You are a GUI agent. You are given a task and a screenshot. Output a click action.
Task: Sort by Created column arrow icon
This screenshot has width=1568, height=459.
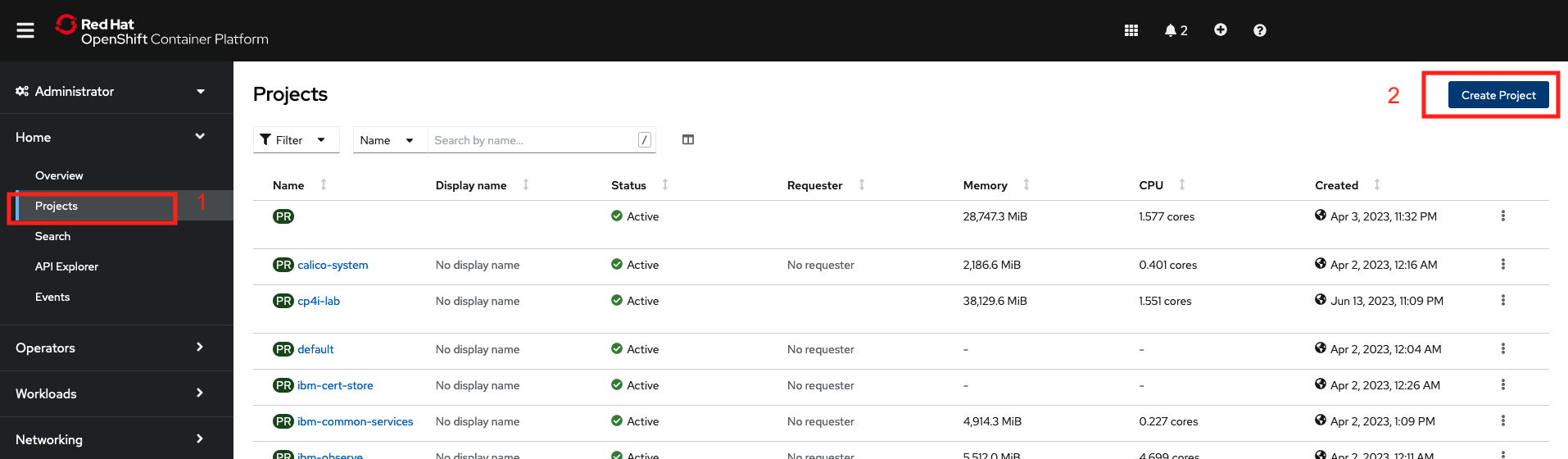point(1377,184)
